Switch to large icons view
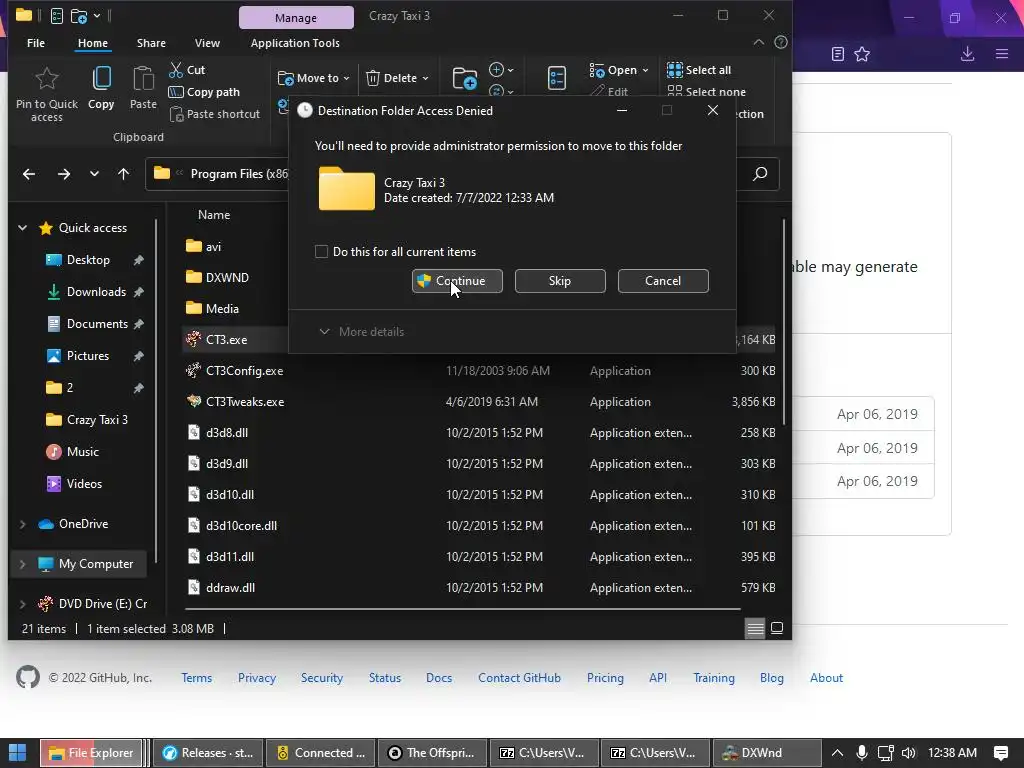Screen dimensions: 1024x768 tap(777, 628)
